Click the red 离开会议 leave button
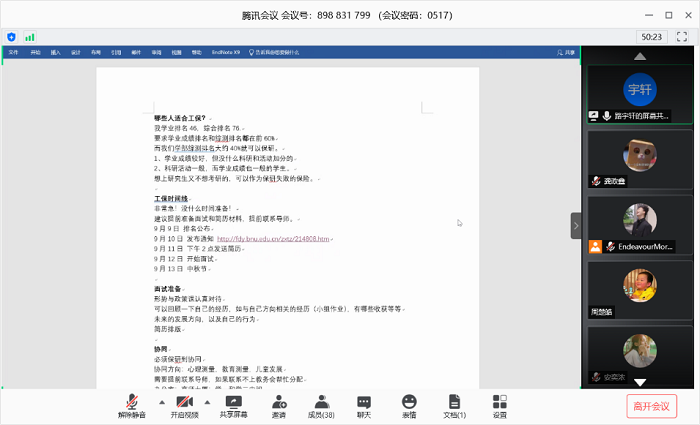Image resolution: width=700 pixels, height=425 pixels. [652, 405]
